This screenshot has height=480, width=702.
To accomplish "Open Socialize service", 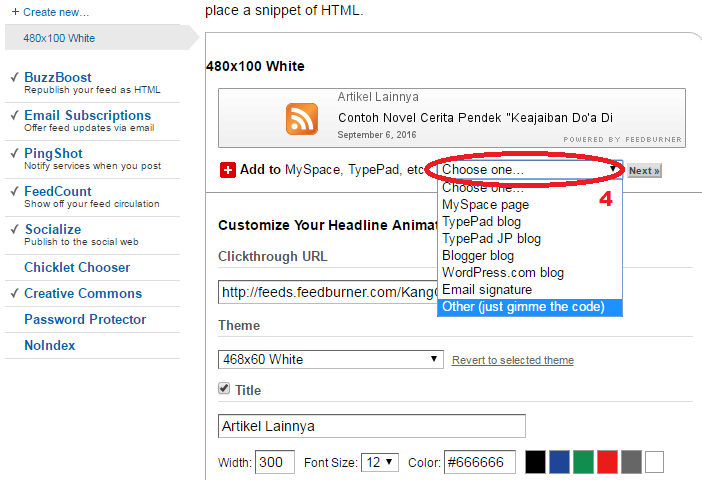I will (53, 229).
